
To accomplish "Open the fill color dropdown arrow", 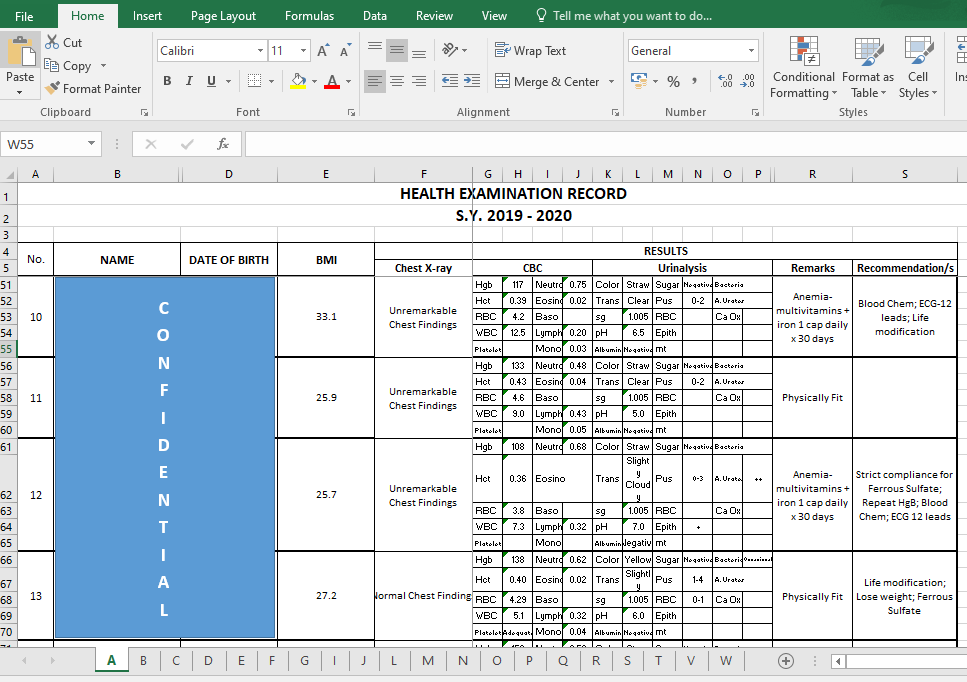I will pos(315,81).
